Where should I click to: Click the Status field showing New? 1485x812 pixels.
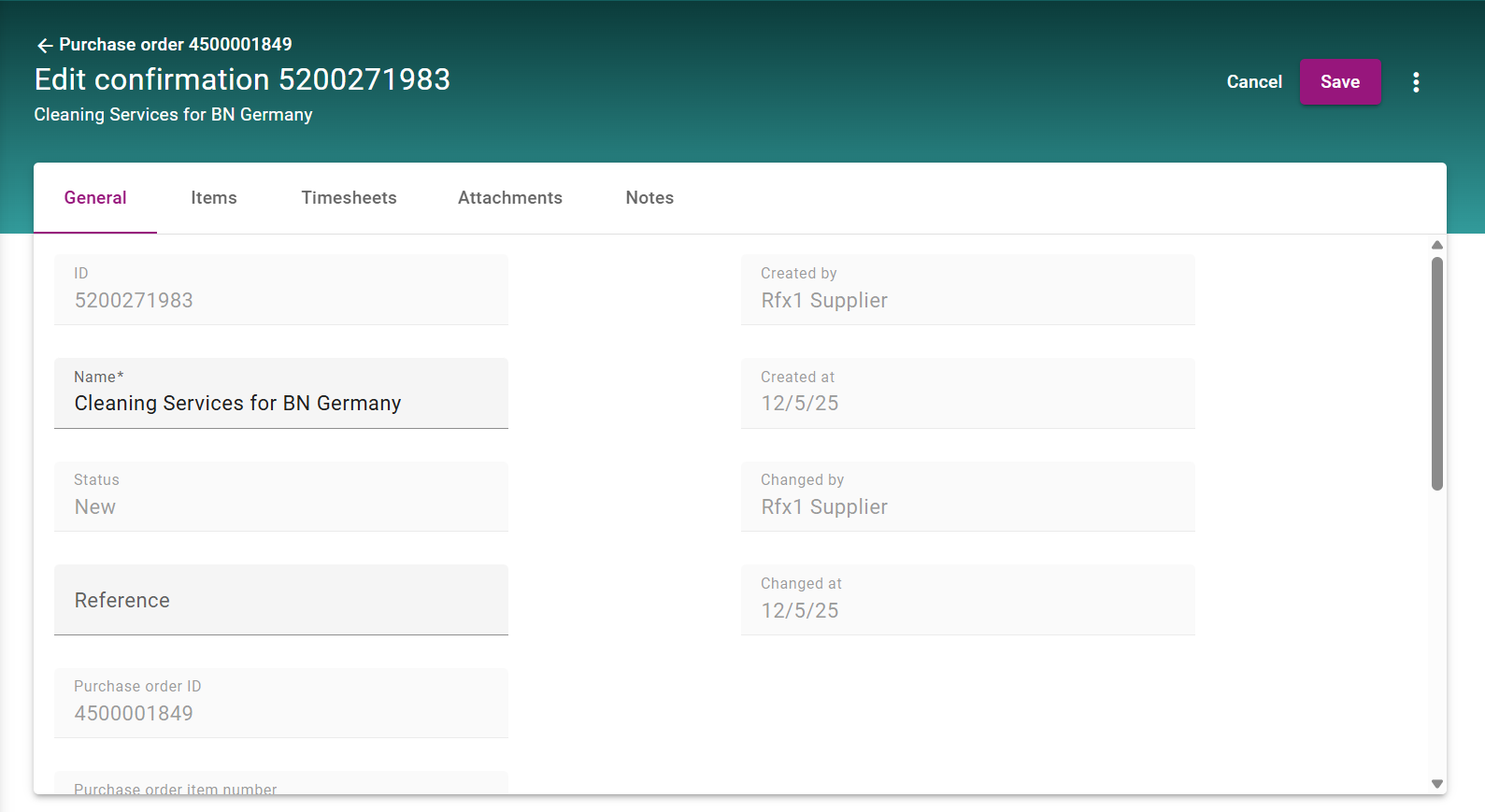coord(280,497)
